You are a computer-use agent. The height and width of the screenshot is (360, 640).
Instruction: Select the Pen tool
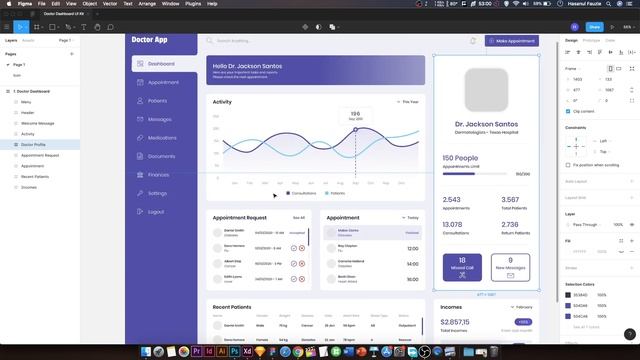[x=68, y=27]
